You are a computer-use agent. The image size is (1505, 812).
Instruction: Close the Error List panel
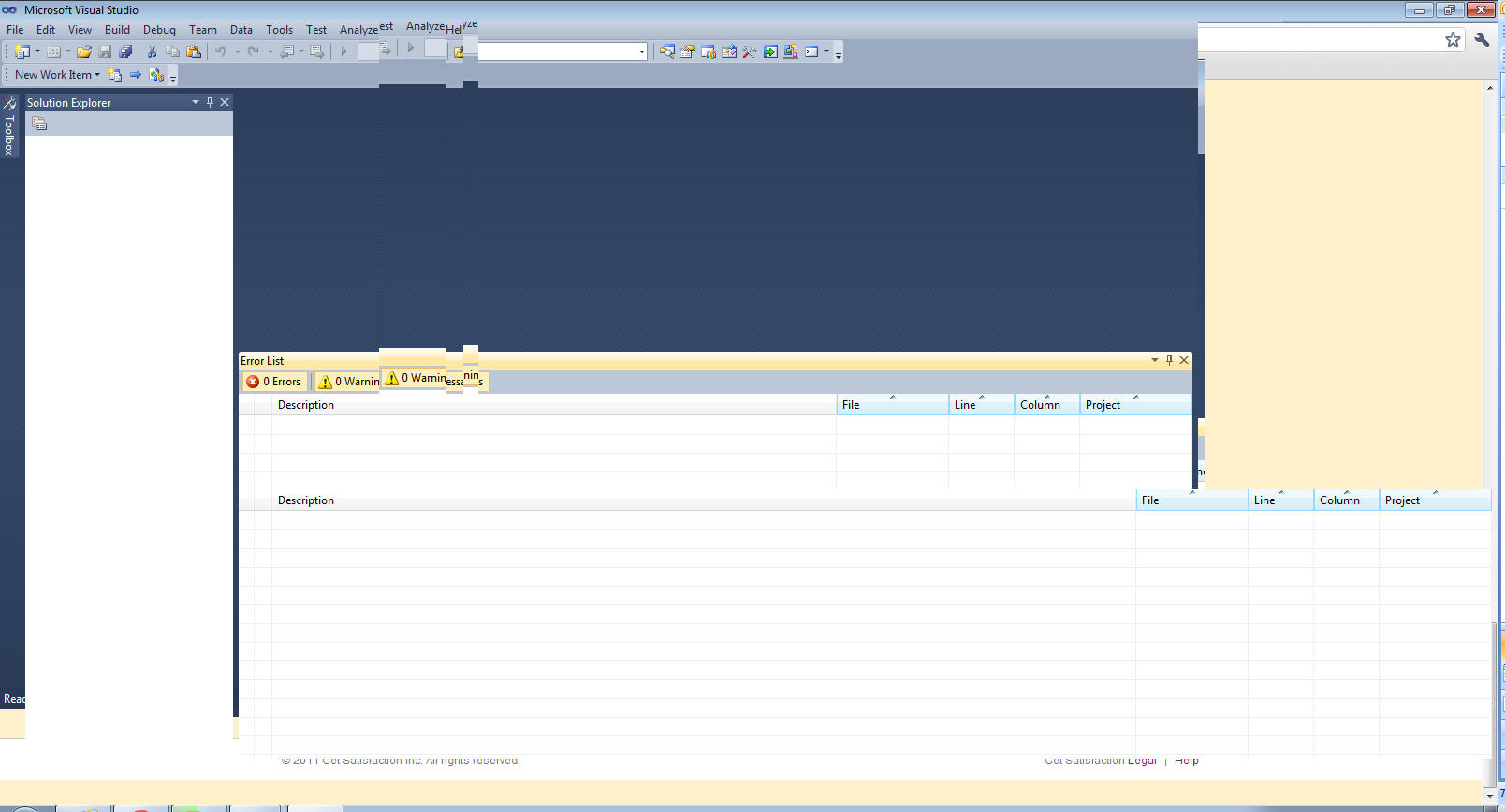coord(1184,360)
